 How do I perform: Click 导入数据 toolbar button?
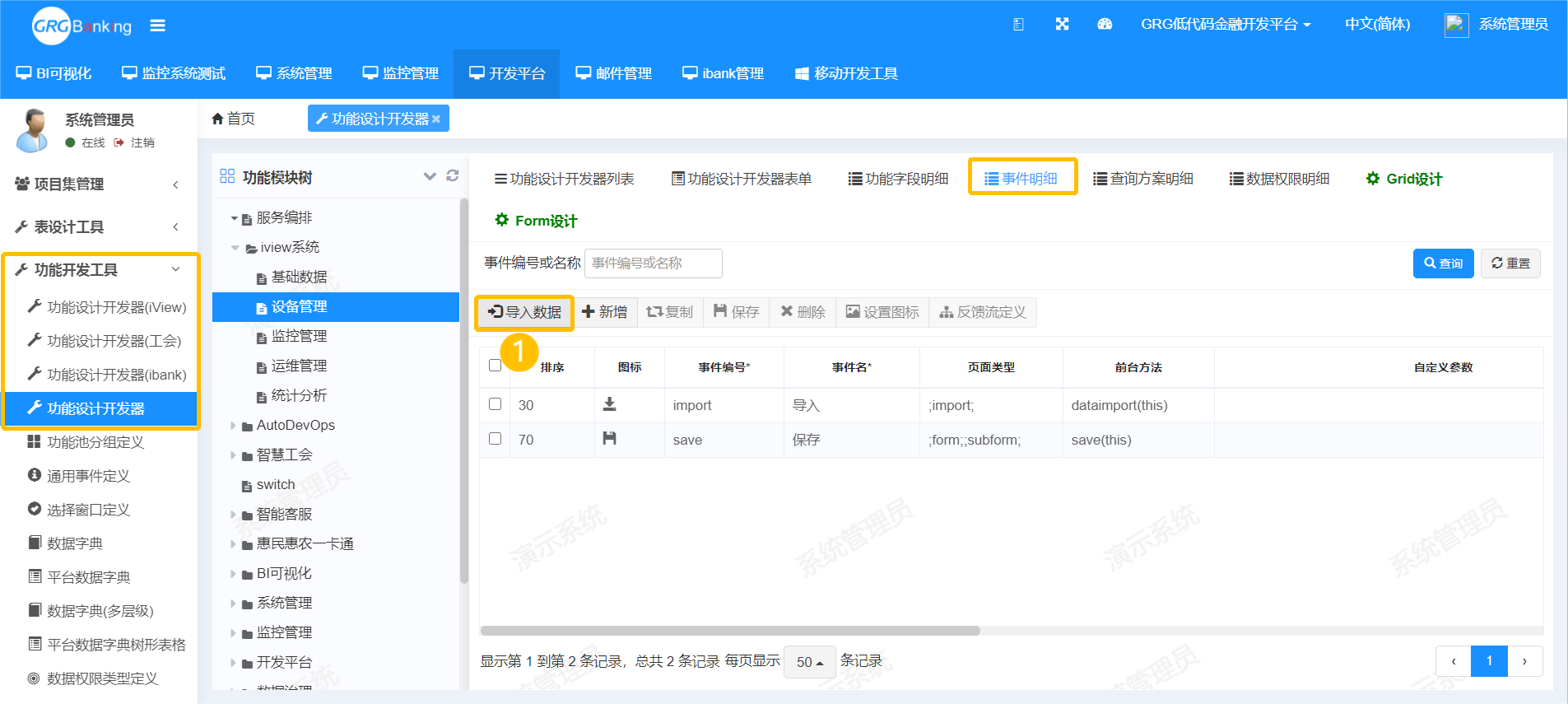point(524,312)
